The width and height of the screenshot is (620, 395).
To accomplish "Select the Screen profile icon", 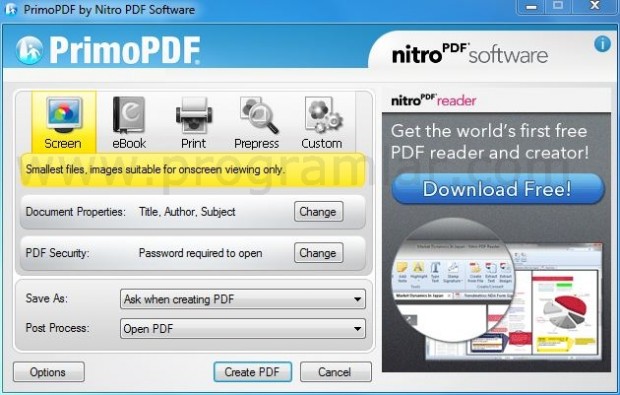I will [64, 123].
